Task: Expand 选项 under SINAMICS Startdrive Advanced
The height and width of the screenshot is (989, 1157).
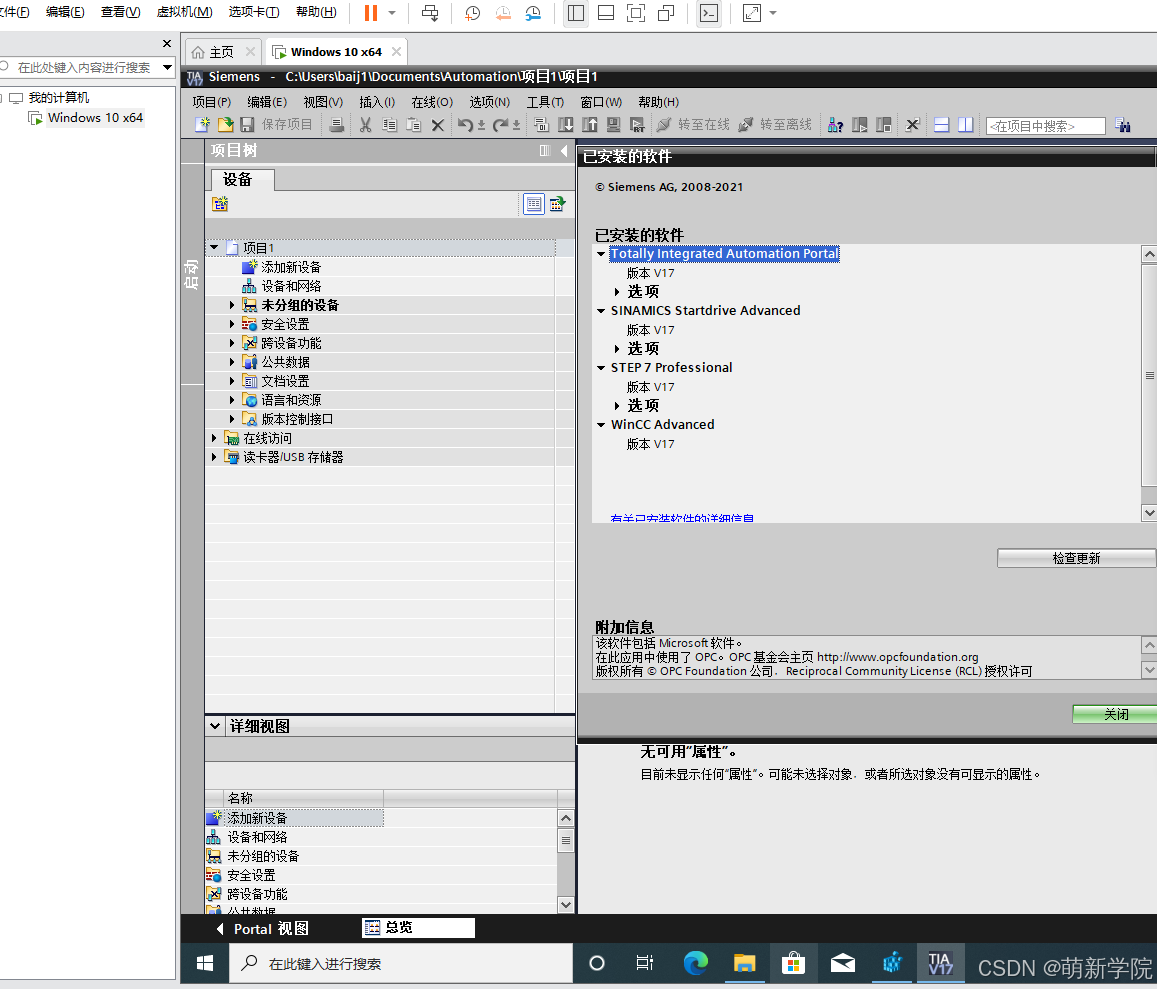Action: tap(617, 348)
